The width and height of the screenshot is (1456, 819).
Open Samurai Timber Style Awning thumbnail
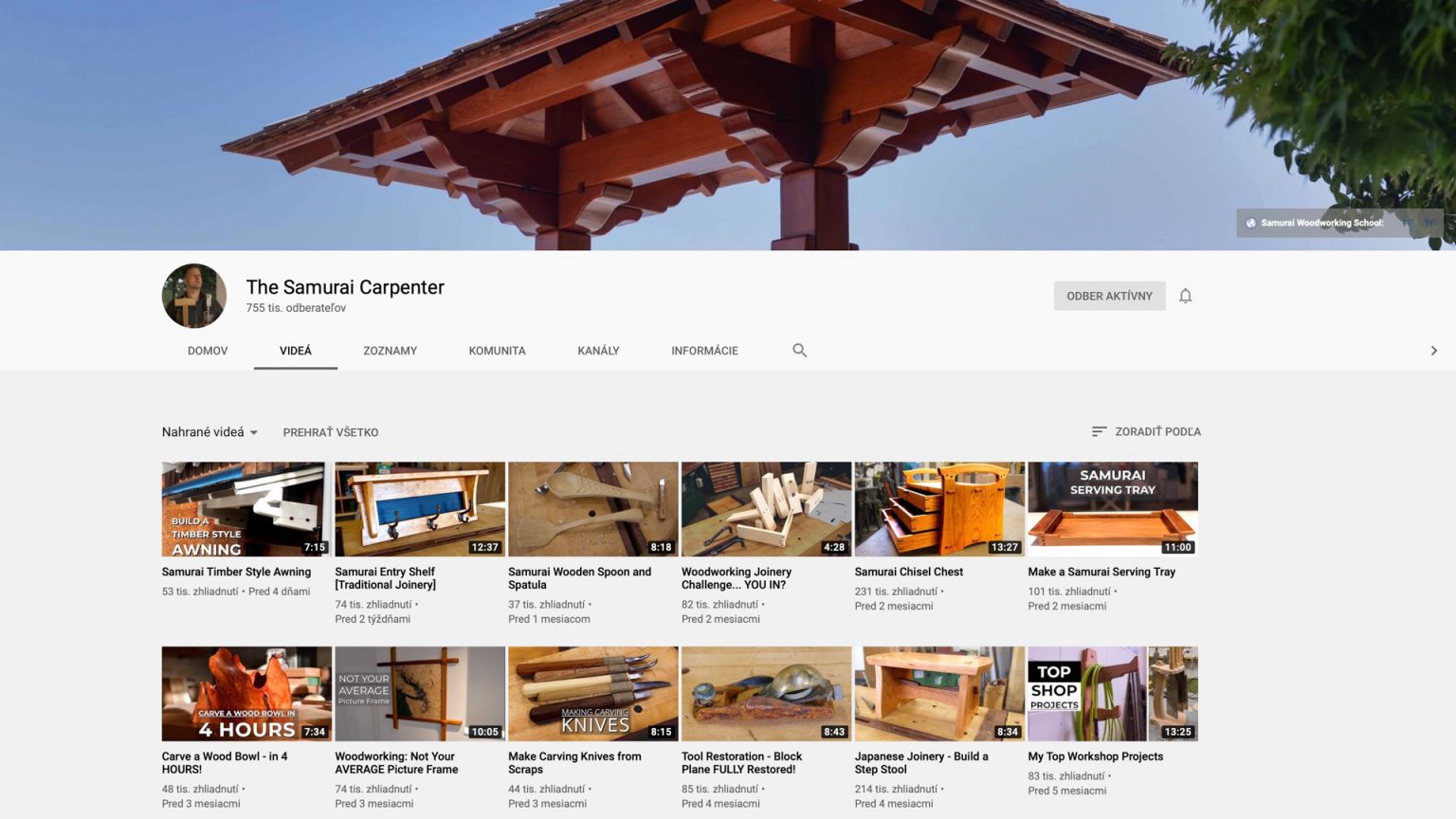point(246,509)
